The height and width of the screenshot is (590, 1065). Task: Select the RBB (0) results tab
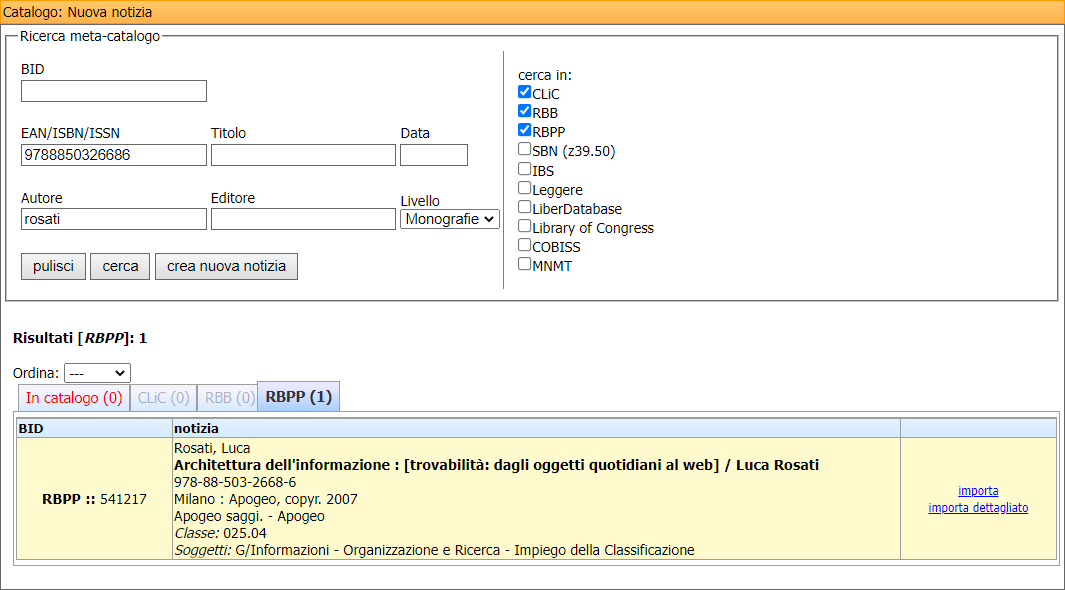[227, 397]
